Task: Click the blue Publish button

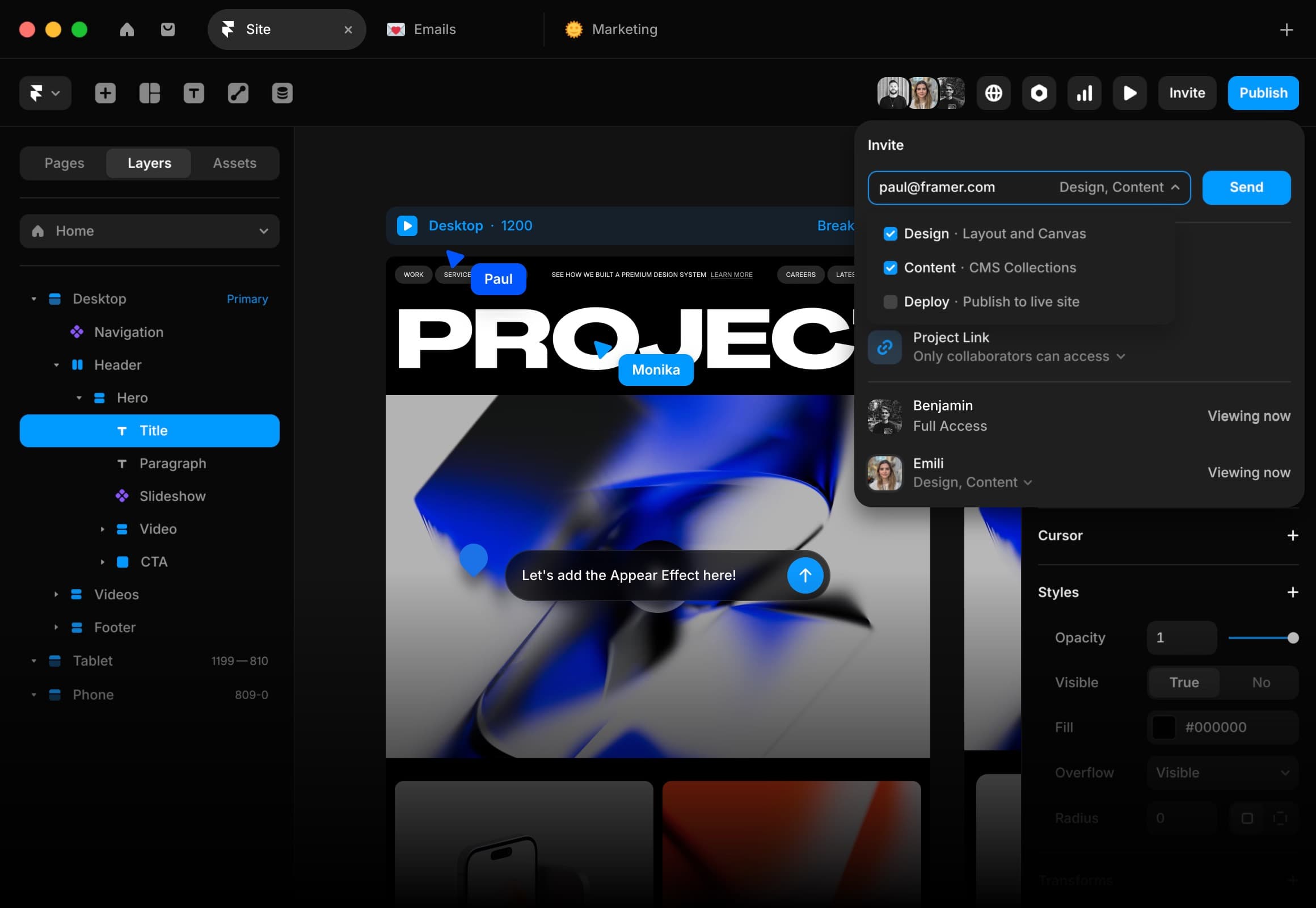Action: point(1263,93)
